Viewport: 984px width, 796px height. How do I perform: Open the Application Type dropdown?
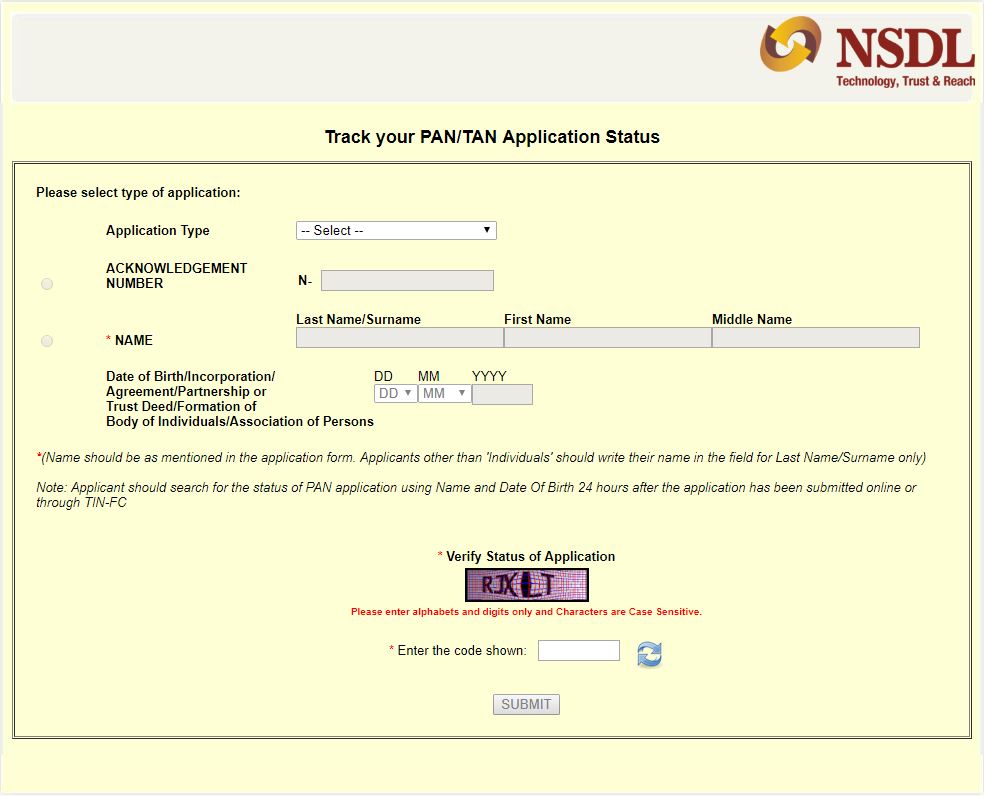pos(396,231)
